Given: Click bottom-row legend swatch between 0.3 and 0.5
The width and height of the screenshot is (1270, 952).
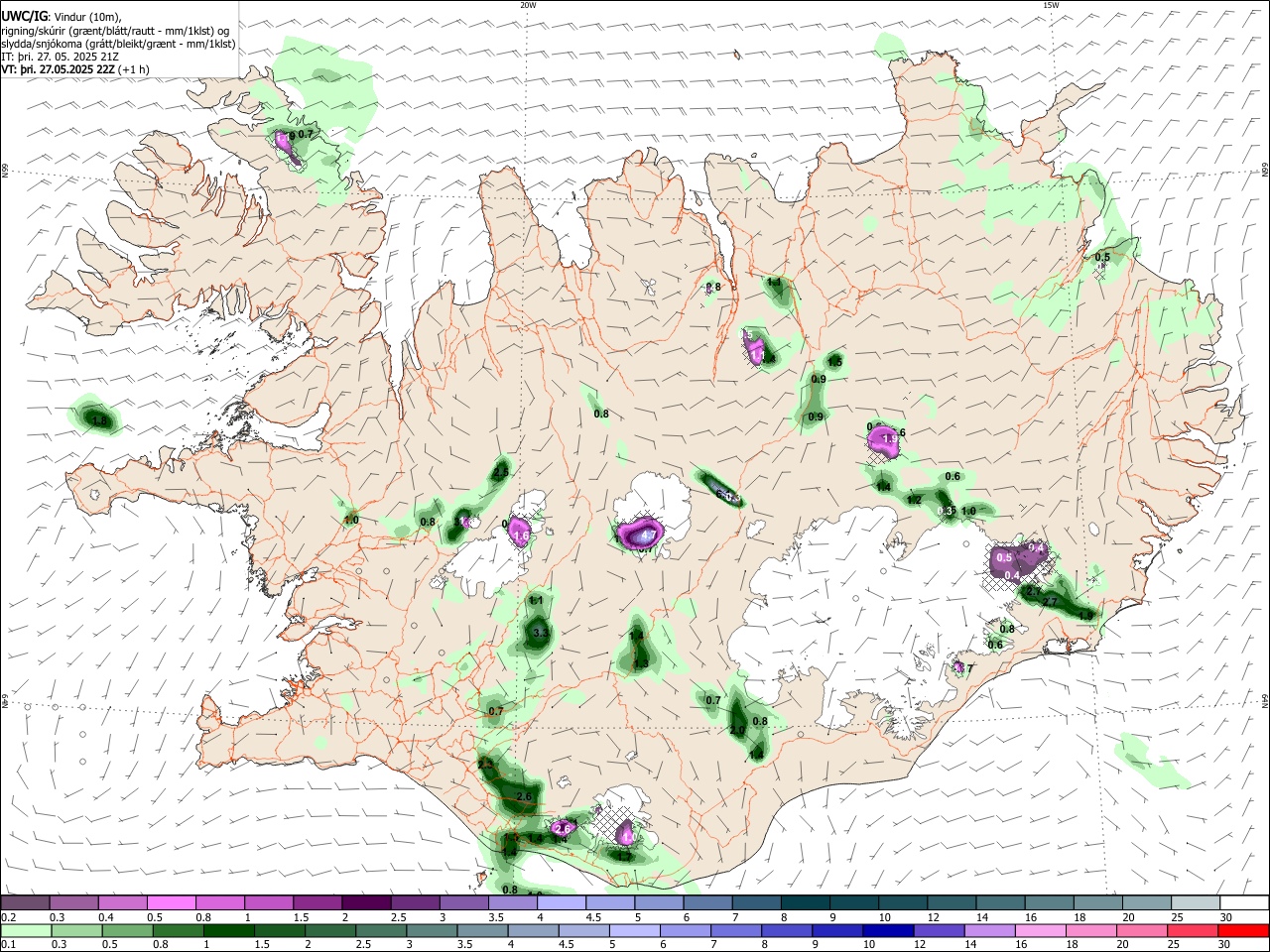Looking at the screenshot, I should (x=77, y=931).
